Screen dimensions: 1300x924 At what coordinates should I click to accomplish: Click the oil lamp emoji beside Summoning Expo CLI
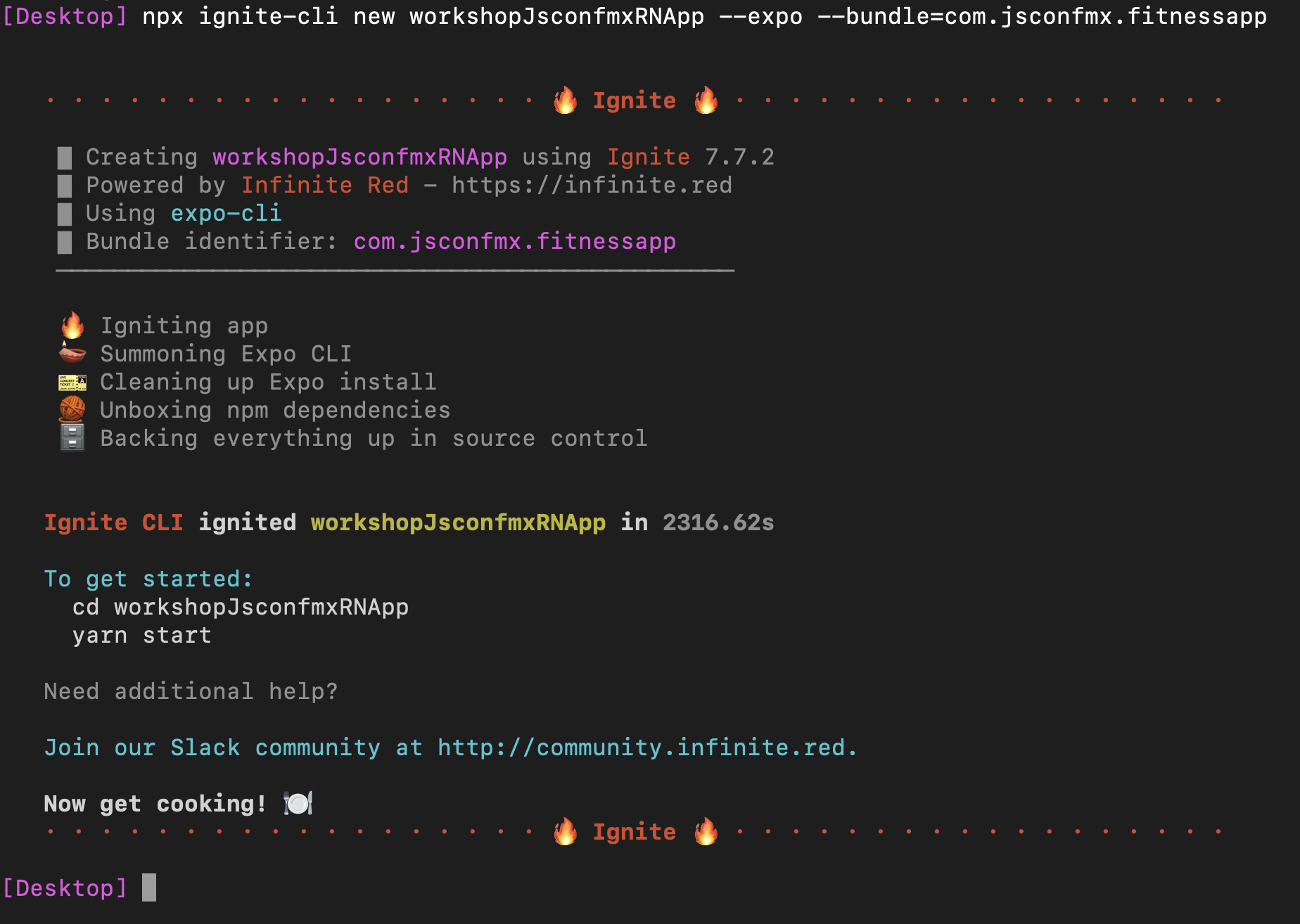pyautogui.click(x=72, y=353)
